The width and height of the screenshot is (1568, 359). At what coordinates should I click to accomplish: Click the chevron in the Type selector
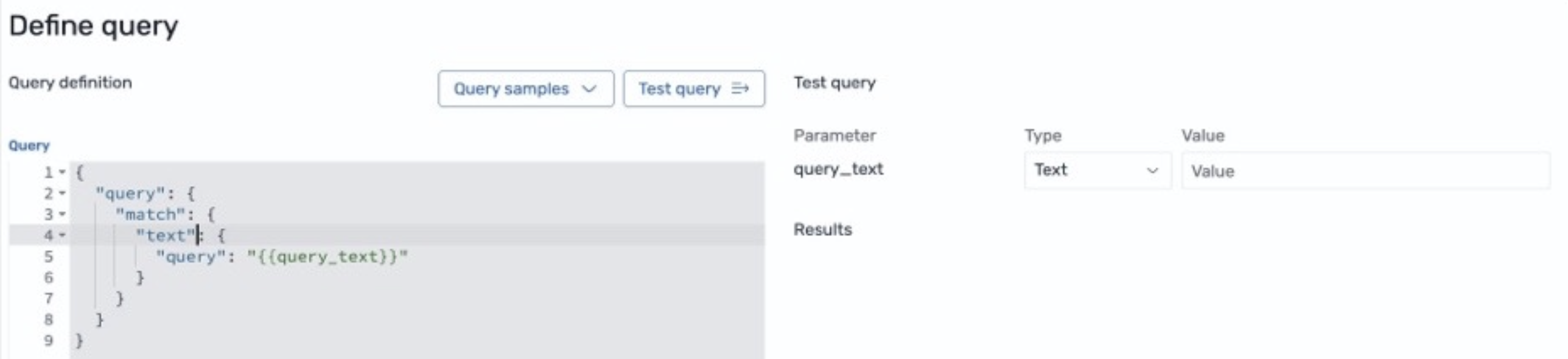pos(1152,171)
